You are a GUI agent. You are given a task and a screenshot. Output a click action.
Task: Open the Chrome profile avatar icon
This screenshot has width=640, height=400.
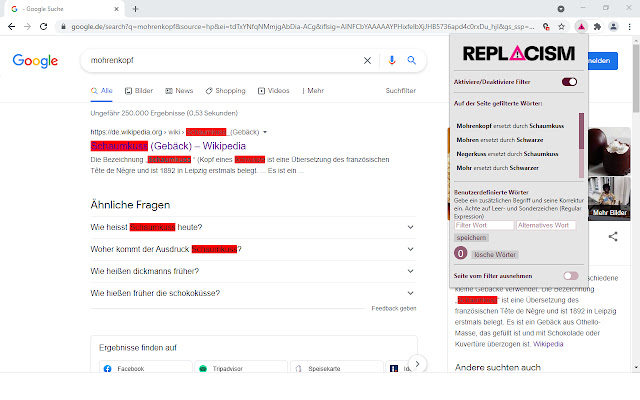coord(613,27)
